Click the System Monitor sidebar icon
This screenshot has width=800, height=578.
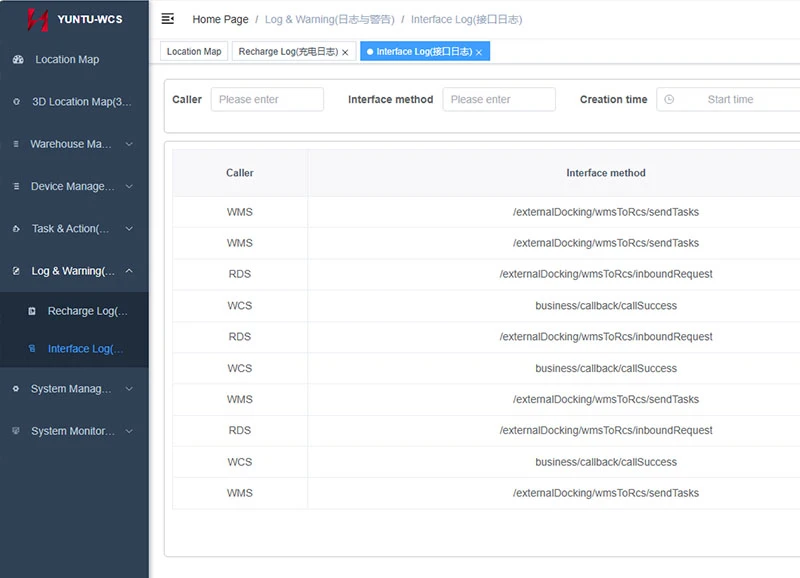(16, 431)
